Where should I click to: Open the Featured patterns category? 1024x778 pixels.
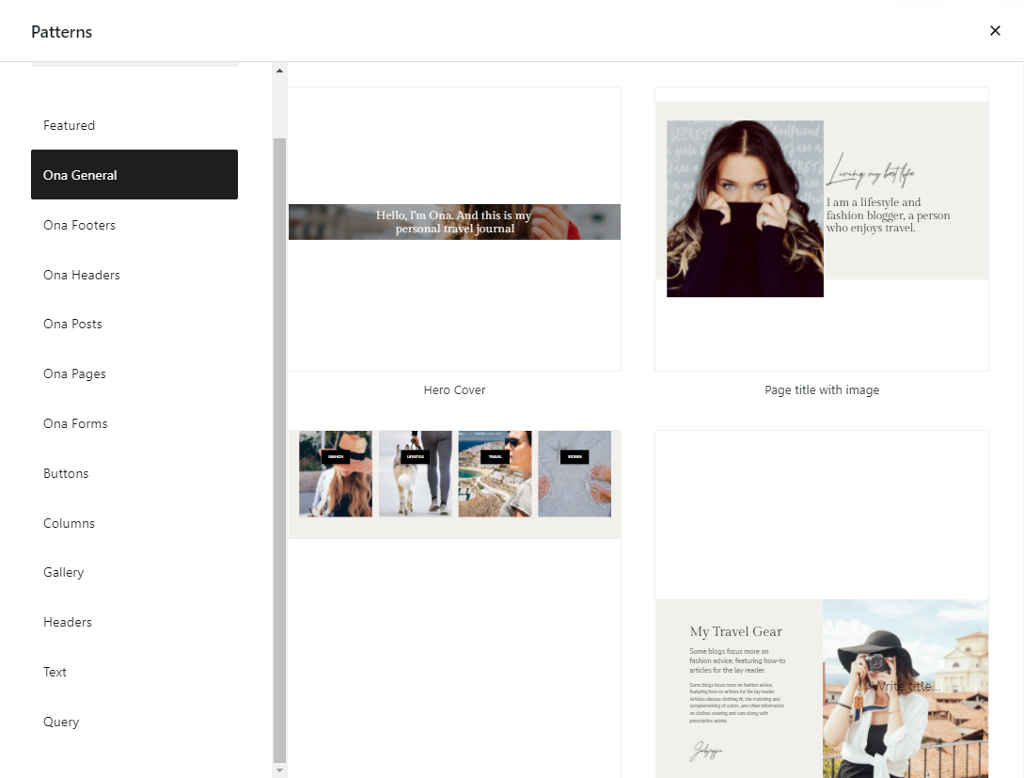[69, 126]
